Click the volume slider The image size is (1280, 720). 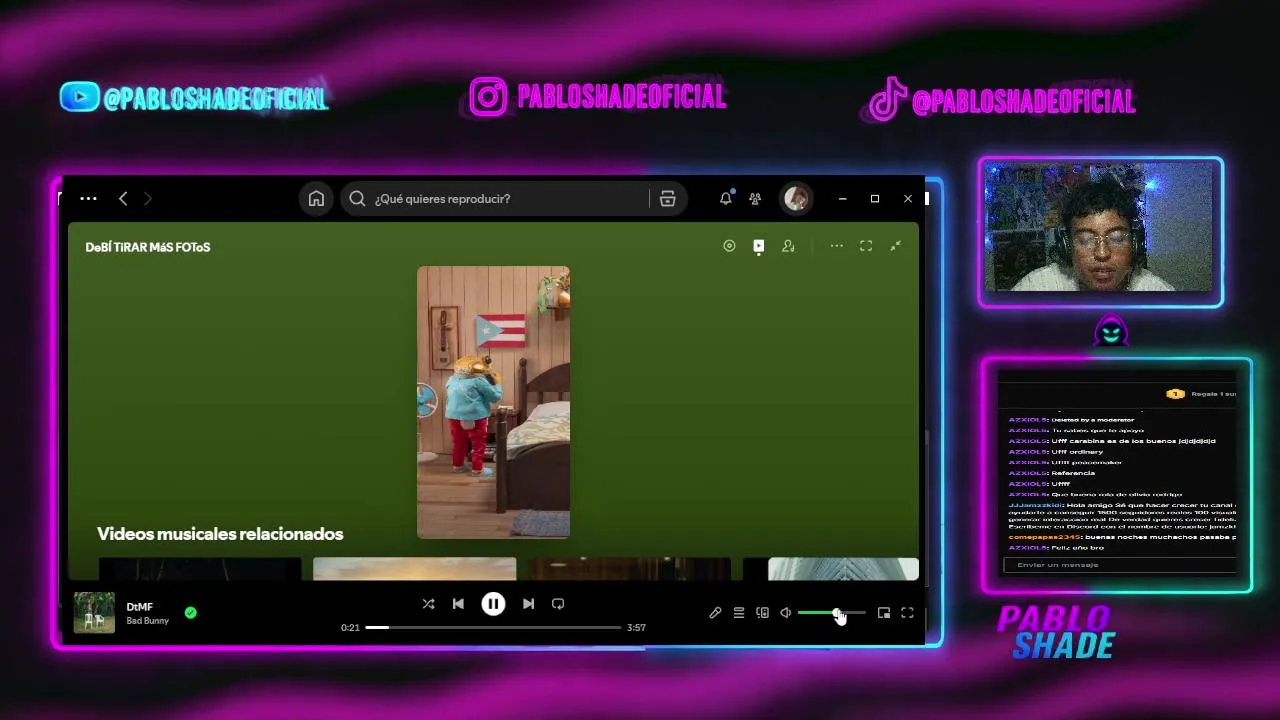click(x=831, y=613)
